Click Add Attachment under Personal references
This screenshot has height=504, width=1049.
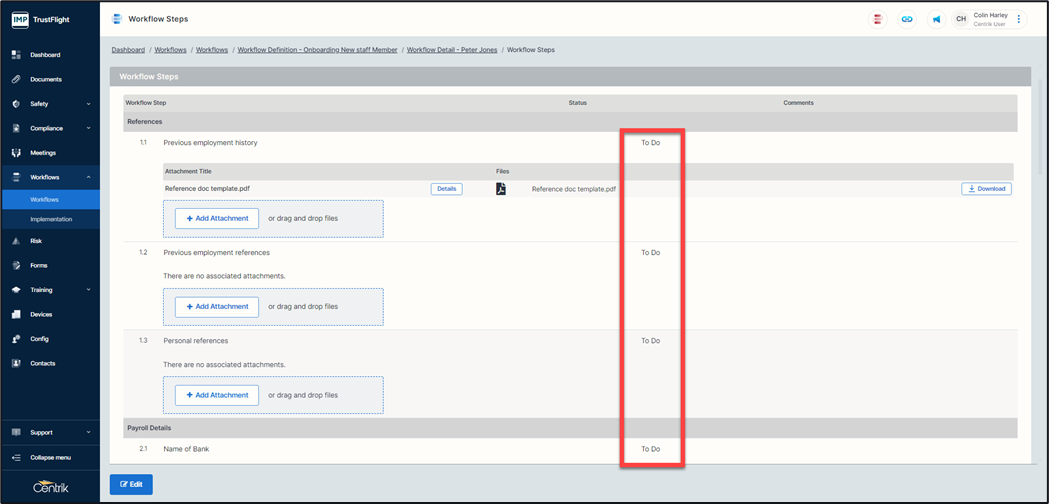click(217, 395)
